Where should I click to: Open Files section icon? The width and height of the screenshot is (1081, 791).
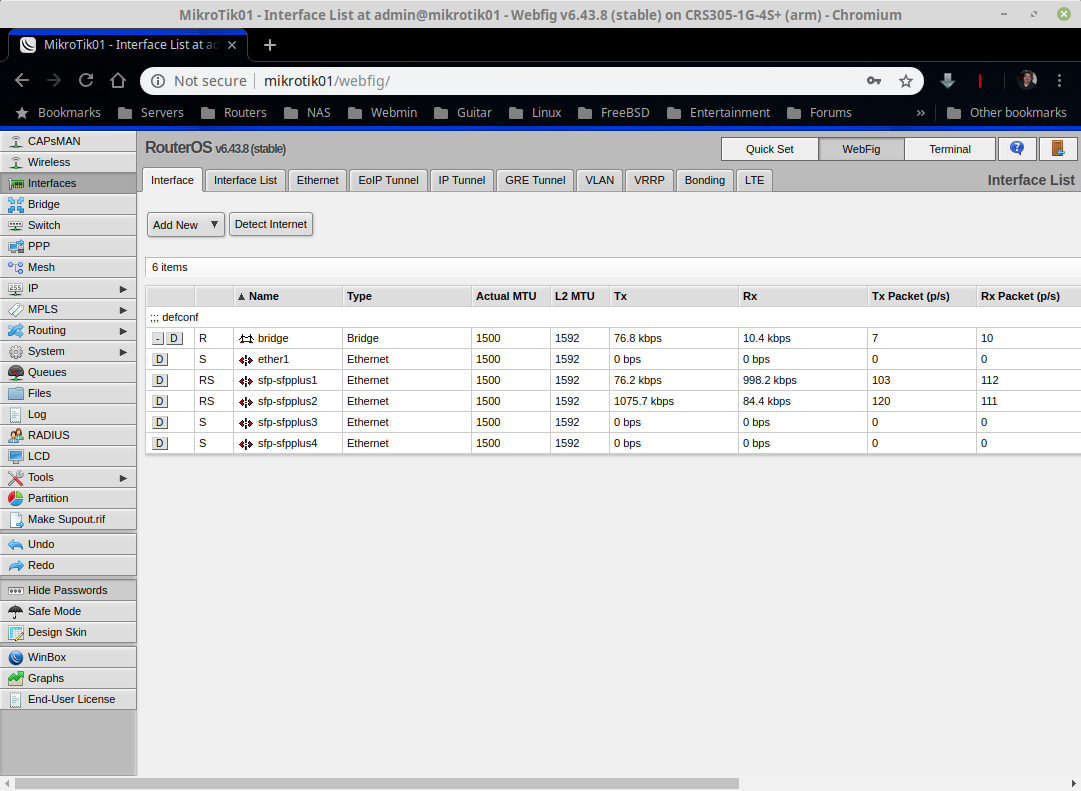pyautogui.click(x=15, y=394)
